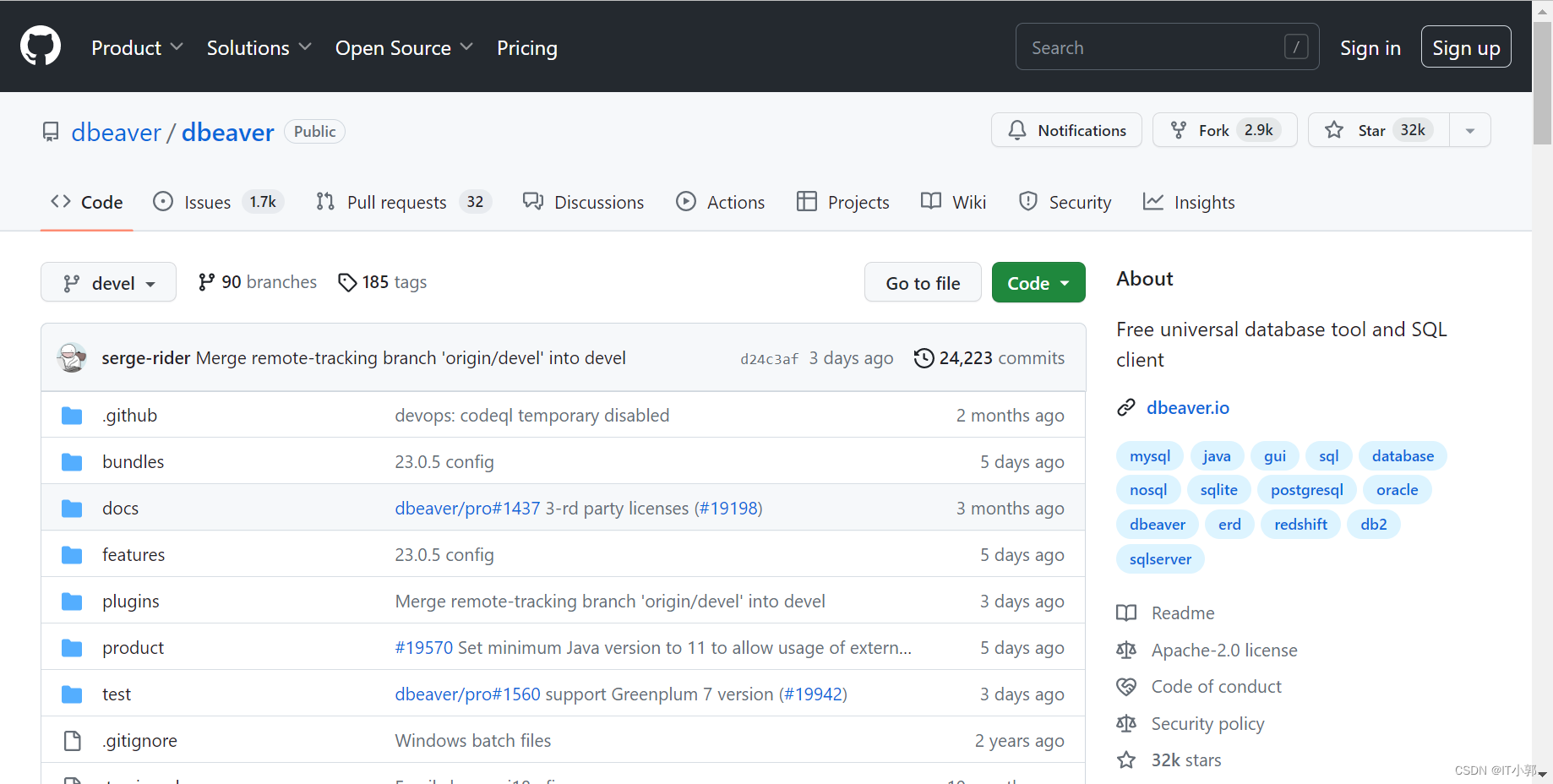Switch to the Actions tab
Image resolution: width=1553 pixels, height=784 pixels.
click(x=720, y=202)
